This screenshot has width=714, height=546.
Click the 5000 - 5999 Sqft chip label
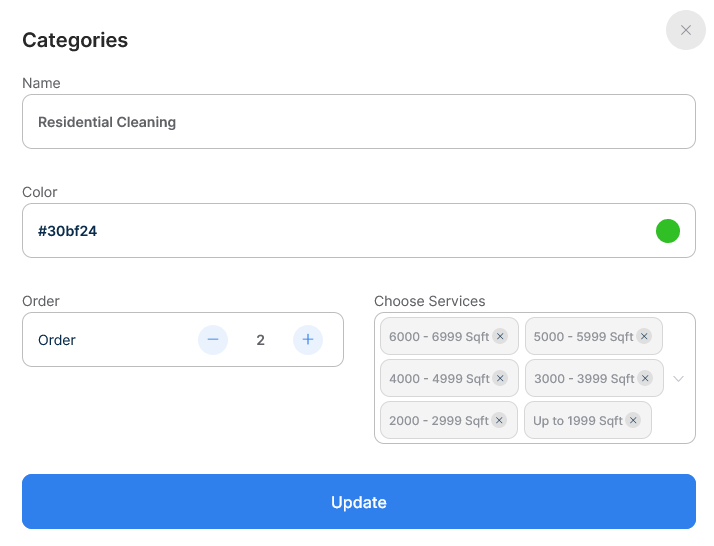coord(583,337)
